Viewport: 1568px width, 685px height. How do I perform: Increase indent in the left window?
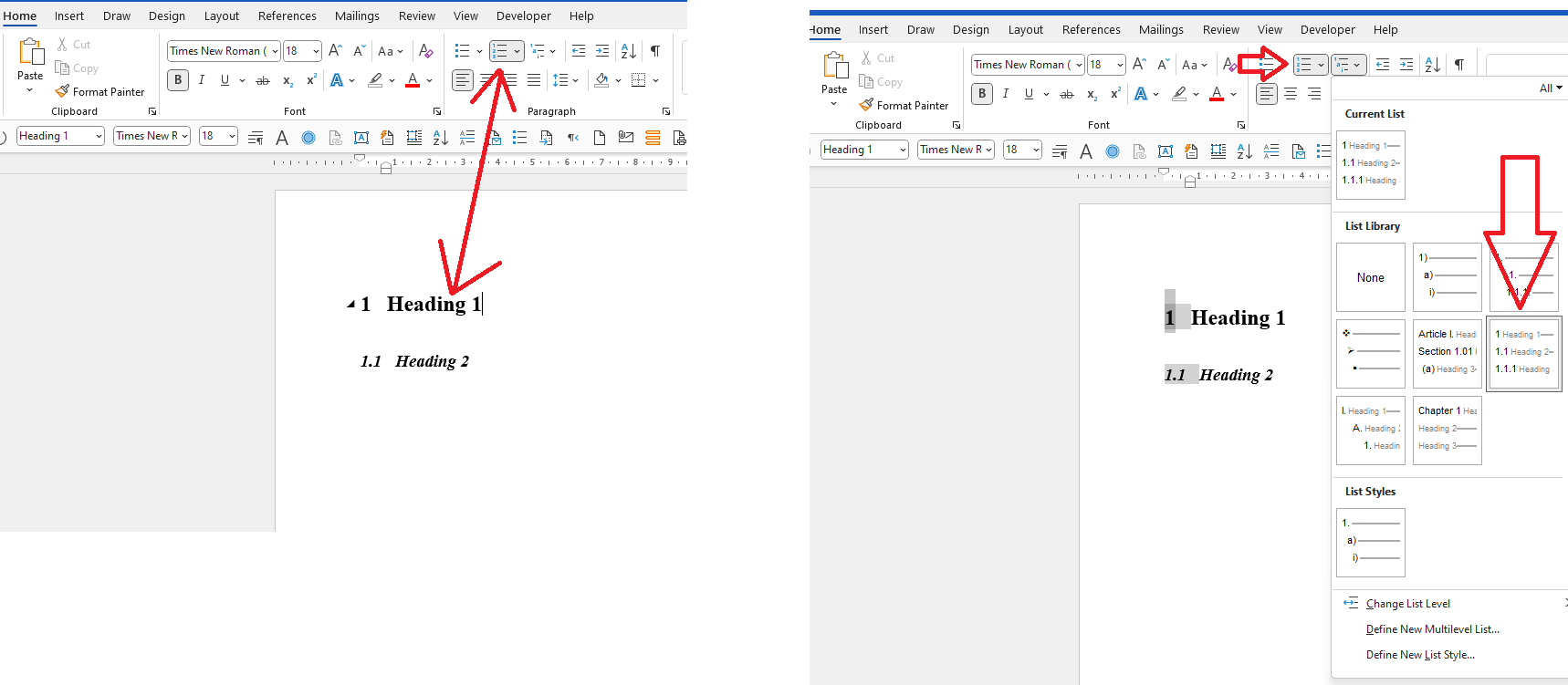(602, 51)
